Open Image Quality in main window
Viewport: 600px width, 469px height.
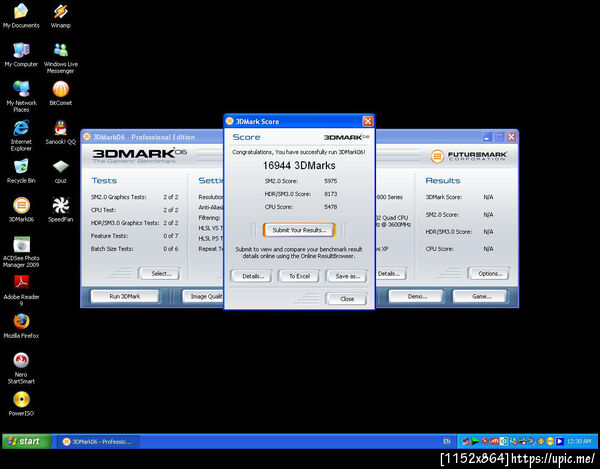[203, 296]
